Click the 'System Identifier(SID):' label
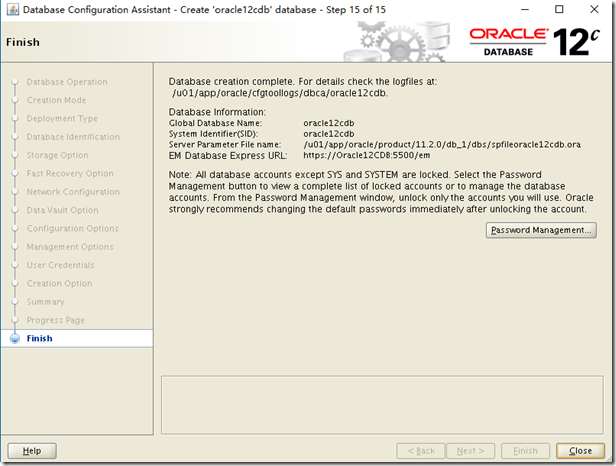This screenshot has width=616, height=466. click(x=213, y=134)
